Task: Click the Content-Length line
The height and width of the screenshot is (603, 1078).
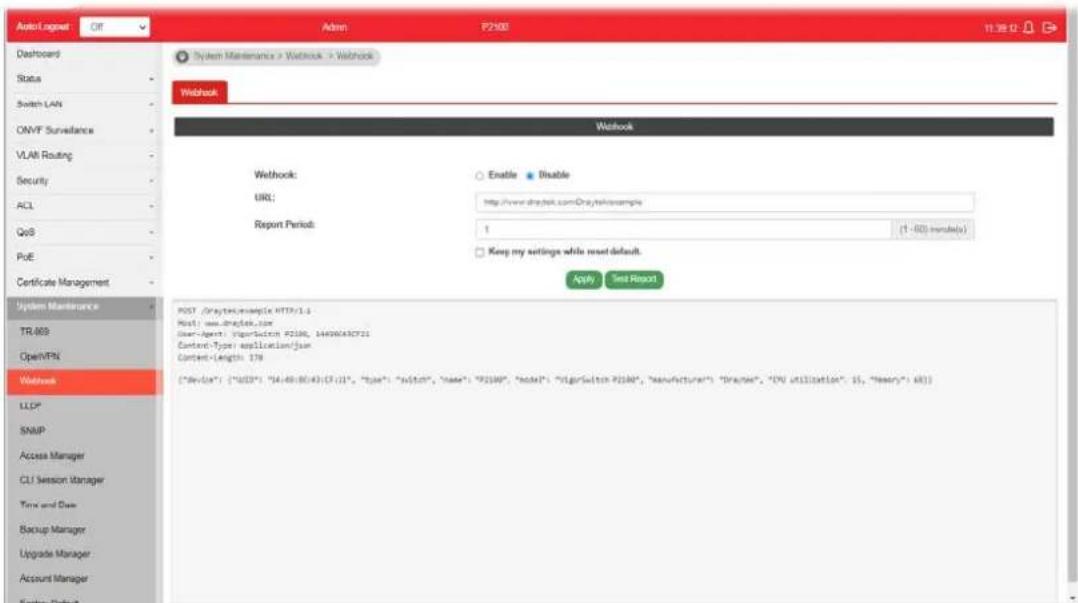Action: click(x=220, y=358)
